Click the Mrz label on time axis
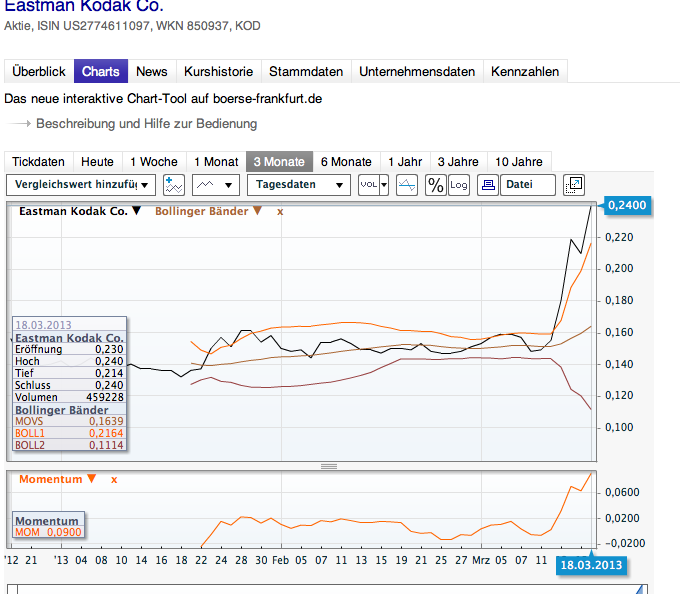The height and width of the screenshot is (594, 680). pos(481,560)
